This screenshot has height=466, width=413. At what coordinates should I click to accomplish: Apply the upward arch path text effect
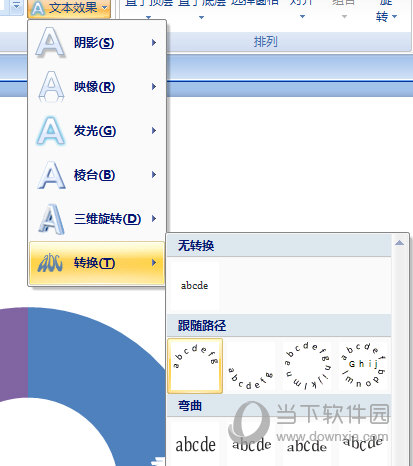click(195, 366)
